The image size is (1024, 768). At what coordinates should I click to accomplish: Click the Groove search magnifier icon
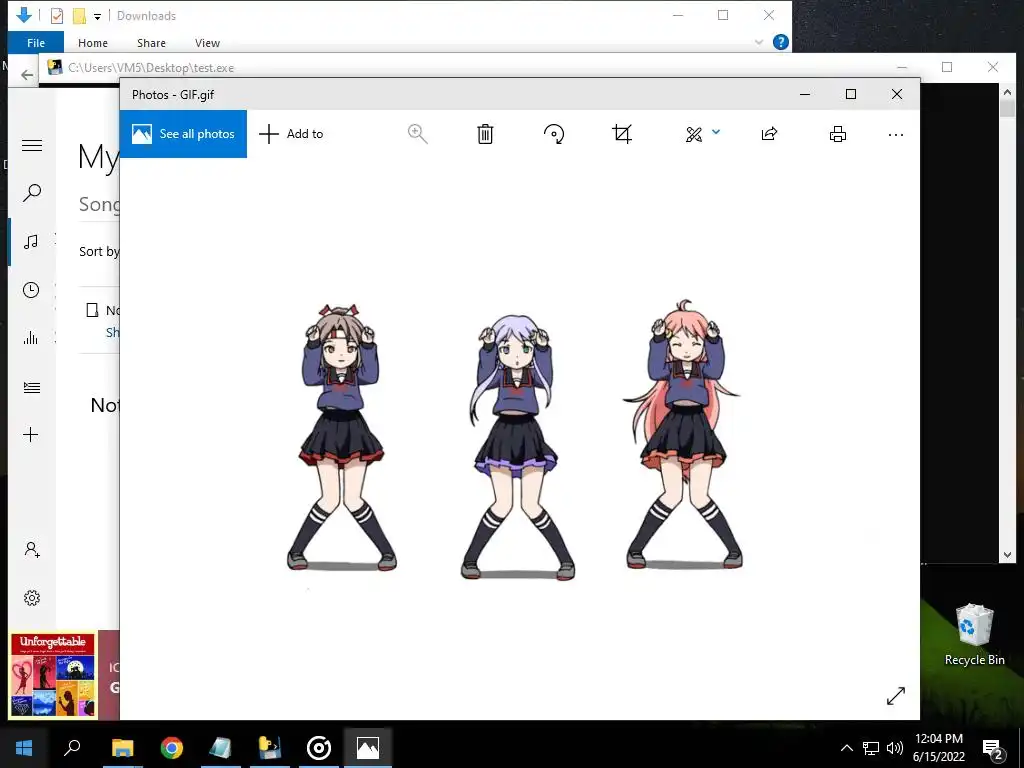pos(31,193)
